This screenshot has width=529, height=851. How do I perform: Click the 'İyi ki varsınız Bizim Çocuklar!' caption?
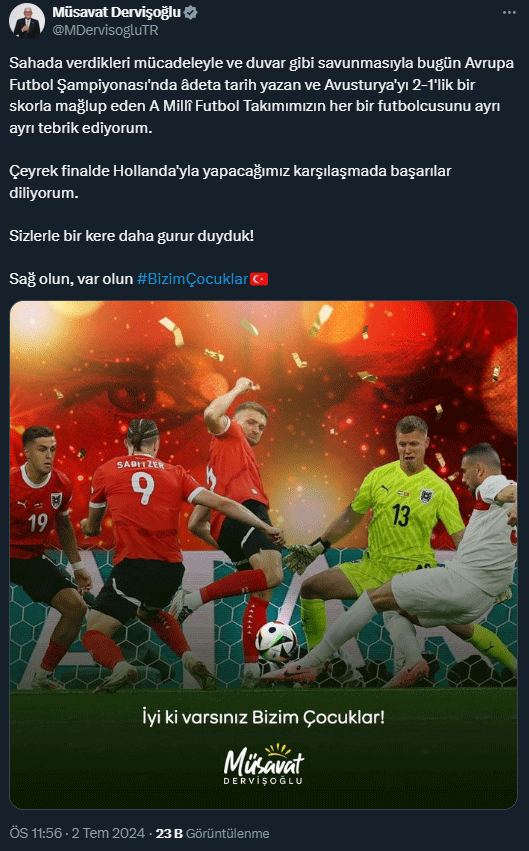pyautogui.click(x=264, y=717)
